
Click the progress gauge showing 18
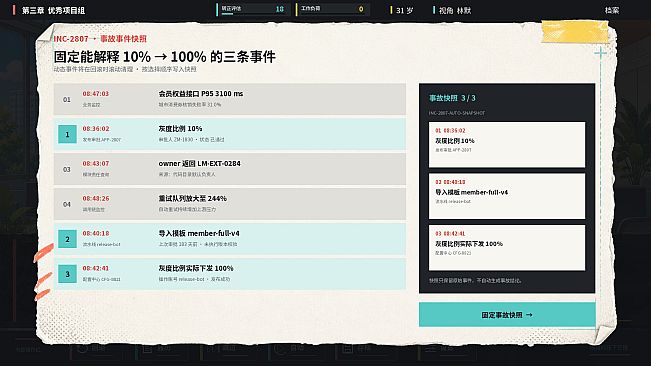coord(252,9)
